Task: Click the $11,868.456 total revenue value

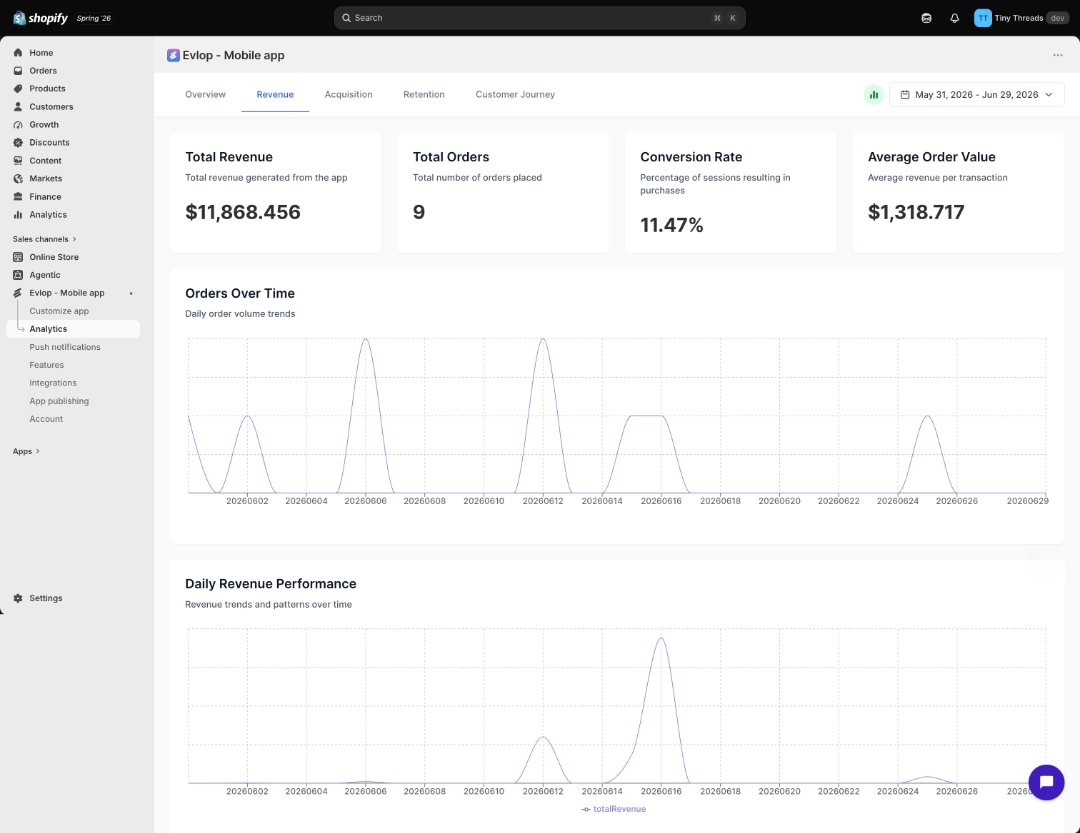Action: (242, 212)
